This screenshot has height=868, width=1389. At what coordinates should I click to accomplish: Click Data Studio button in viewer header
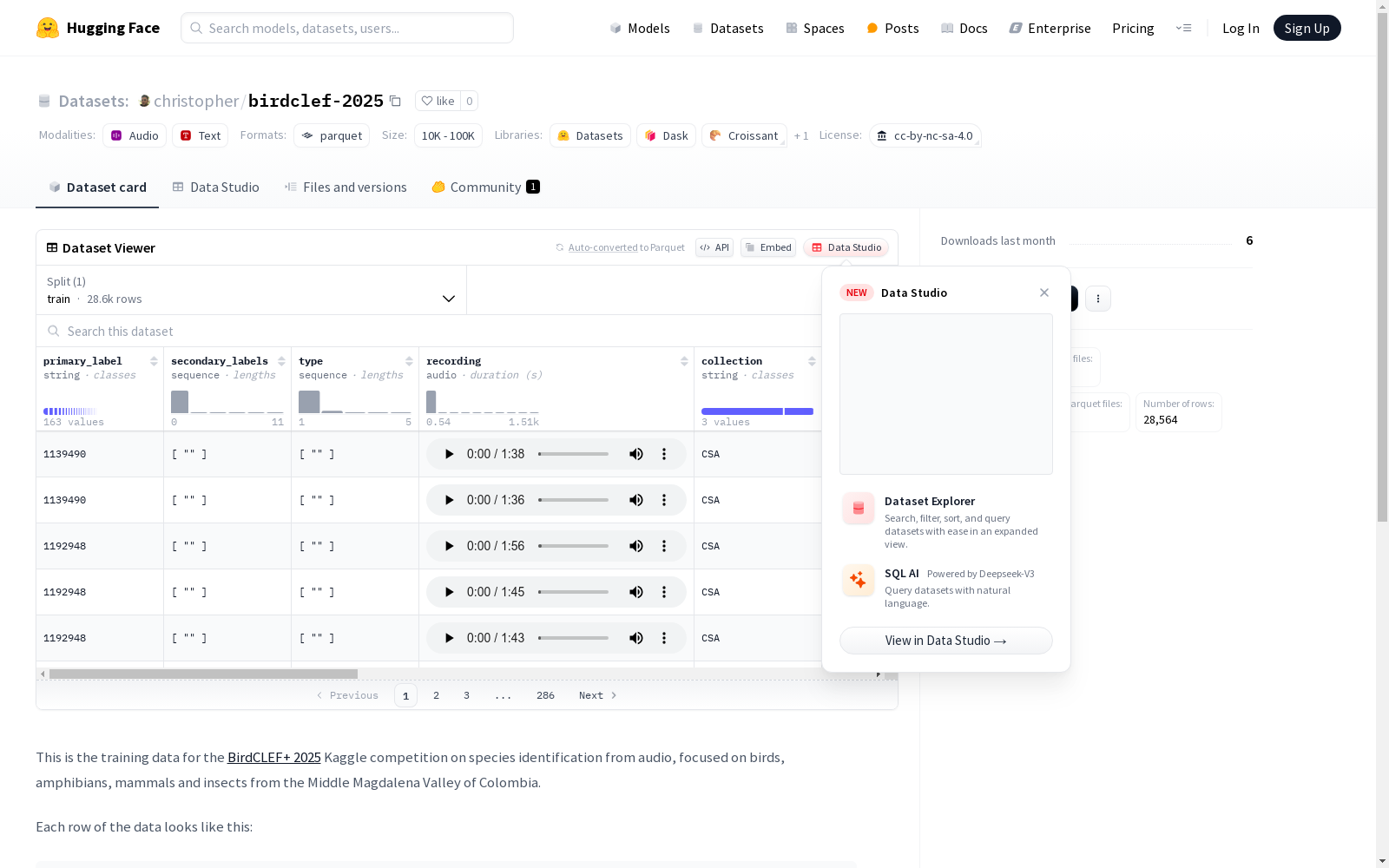pos(846,247)
